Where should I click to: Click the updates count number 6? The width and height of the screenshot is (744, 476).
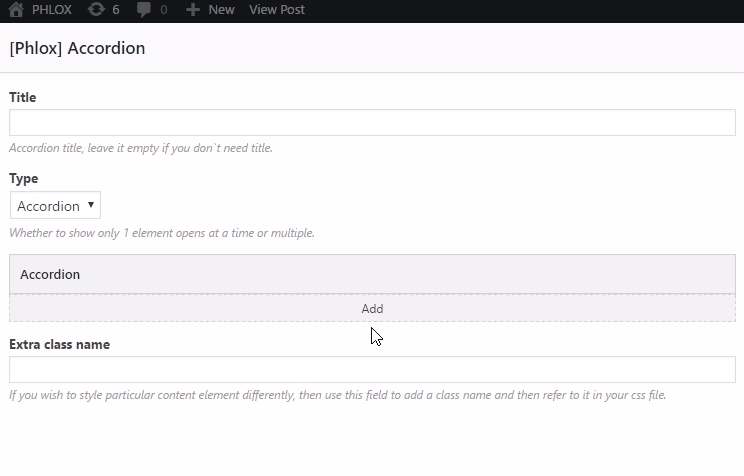tap(116, 9)
